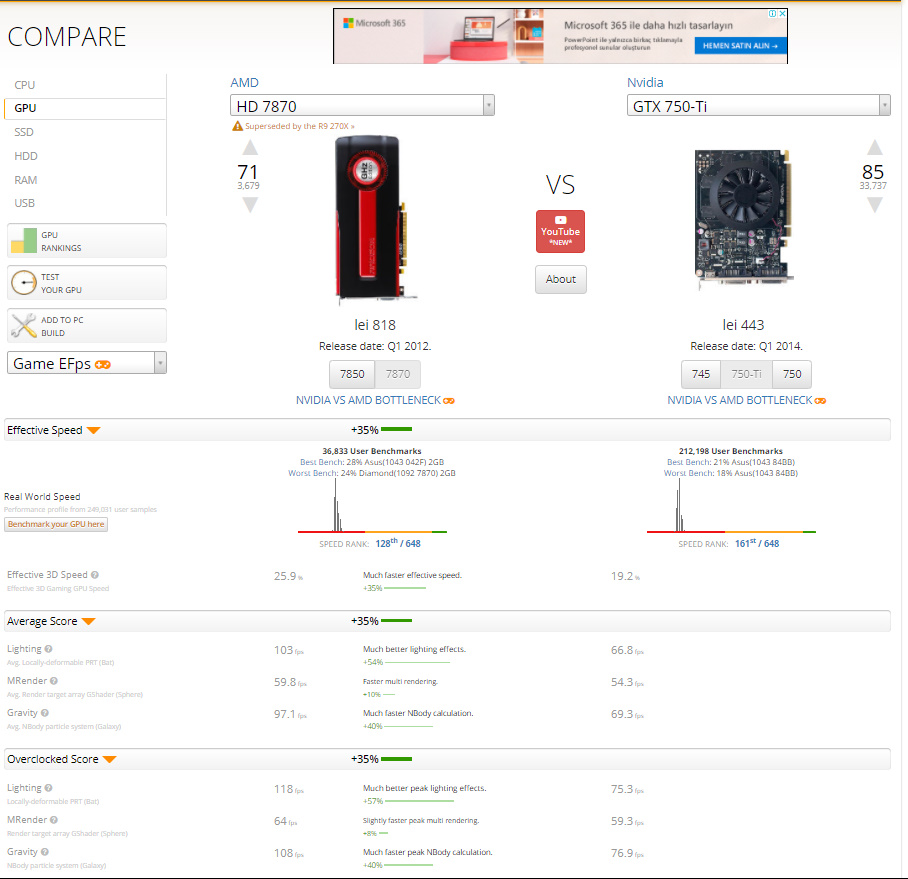Viewport: 908px width, 879px height.
Task: Collapse the Effective Speed section
Action: click(94, 430)
